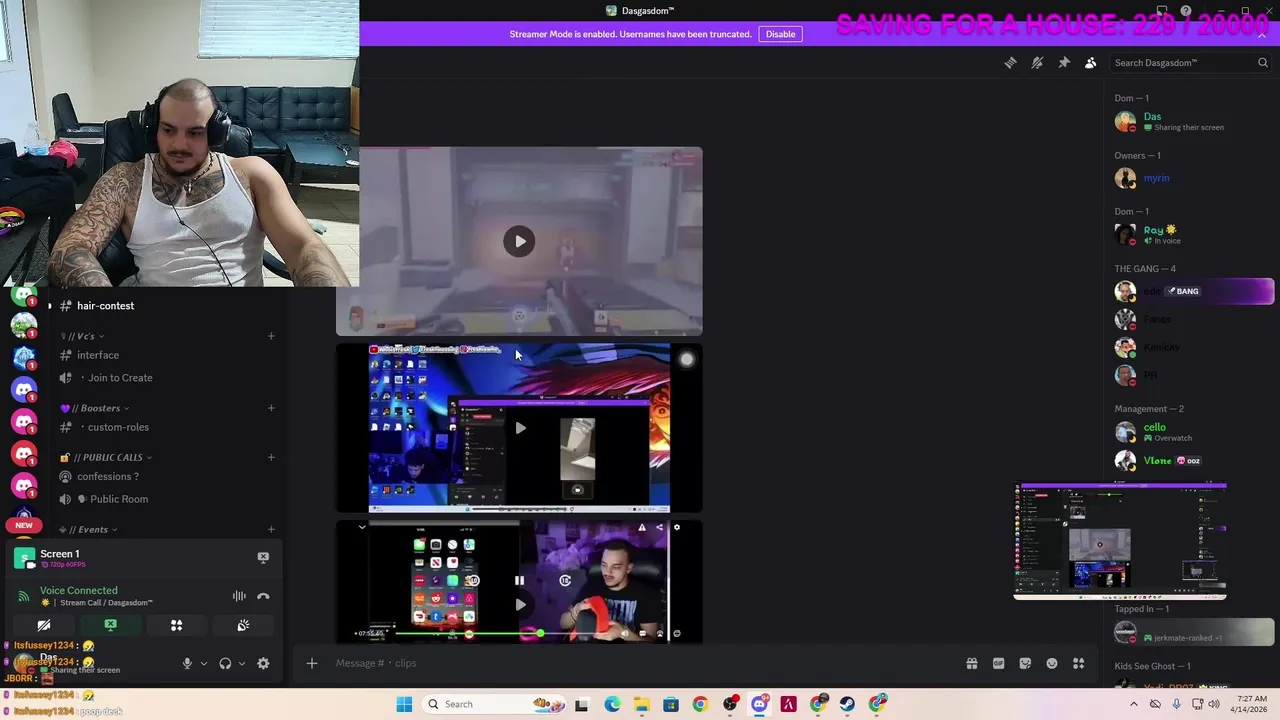The image size is (1280, 720).
Task: Open member myrin under Owners
Action: (1192, 178)
